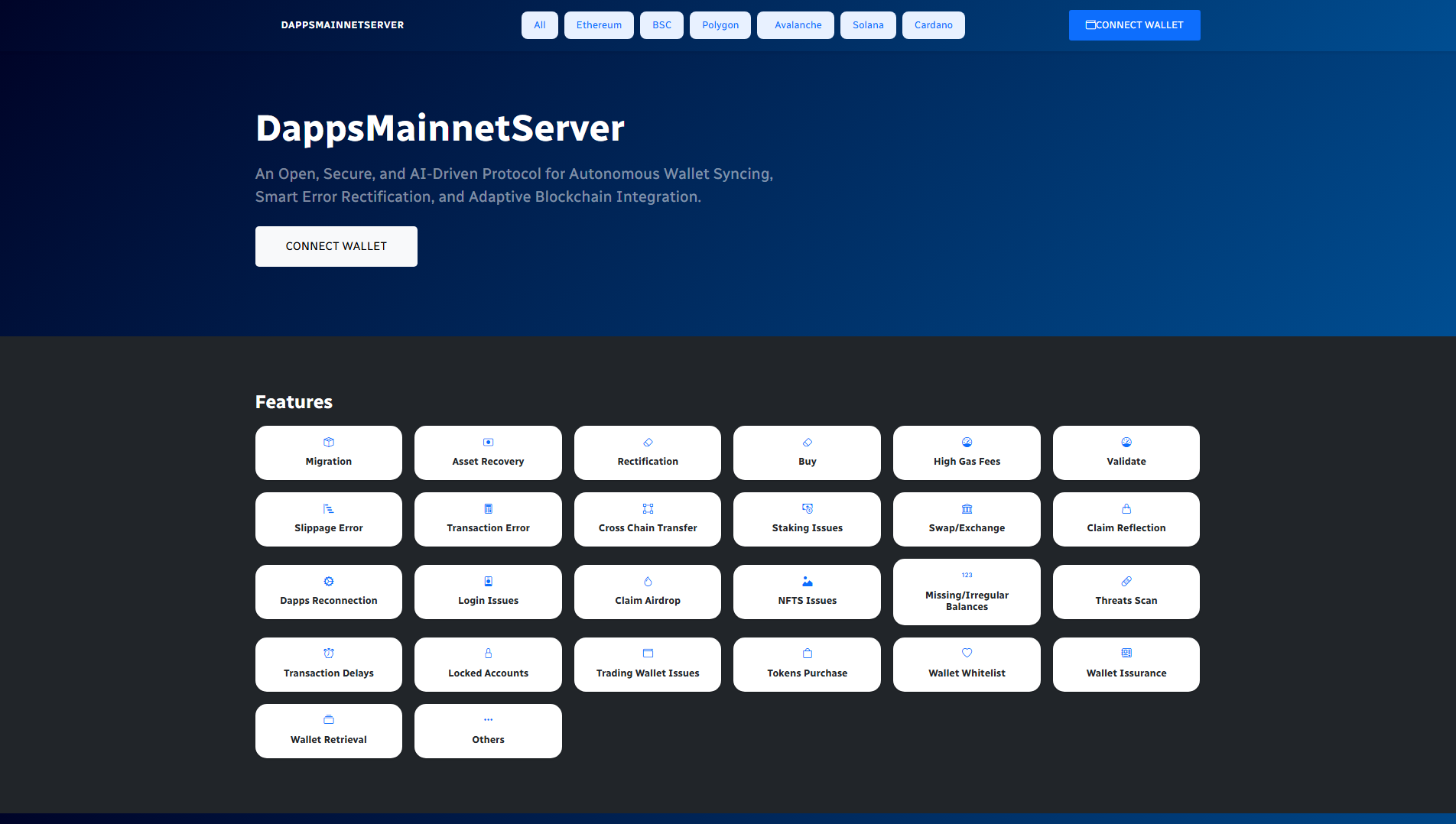The width and height of the screenshot is (1456, 824).
Task: Click the Staking Issues icon
Action: click(808, 508)
